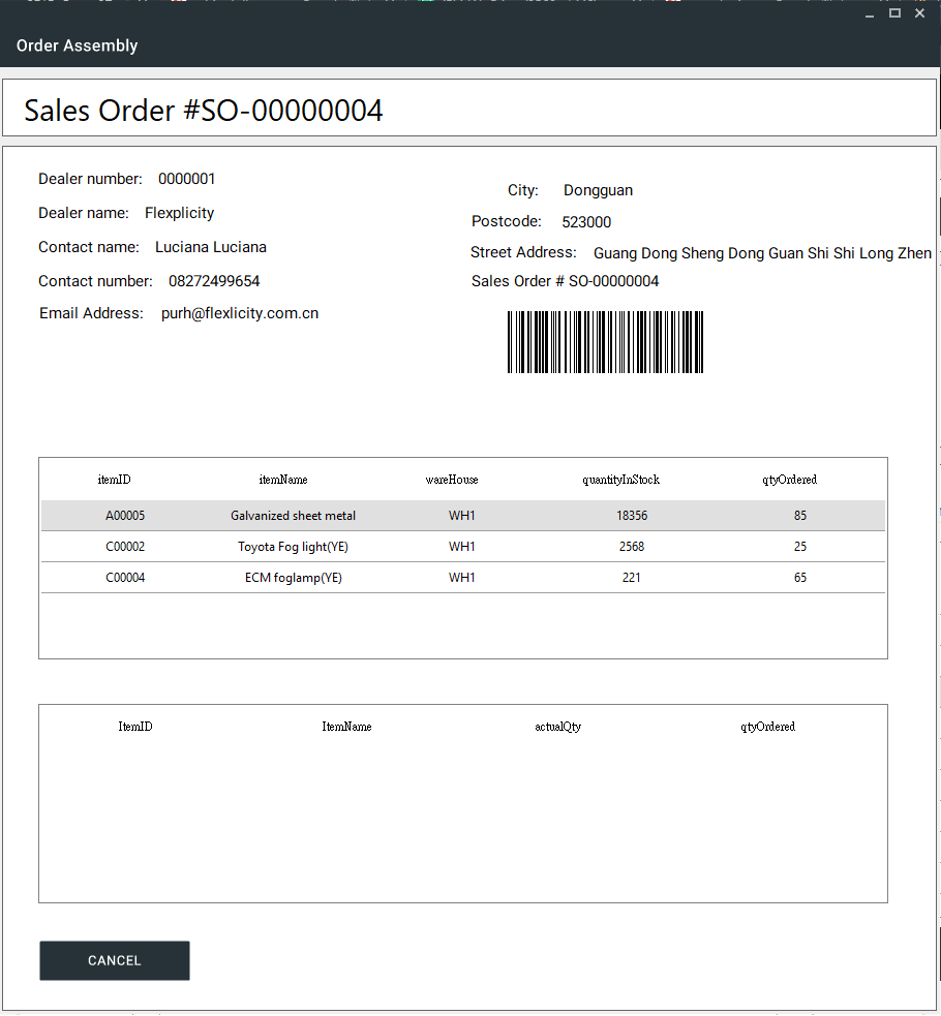The image size is (941, 1016).
Task: Click the actualQty column header
Action: coord(558,727)
